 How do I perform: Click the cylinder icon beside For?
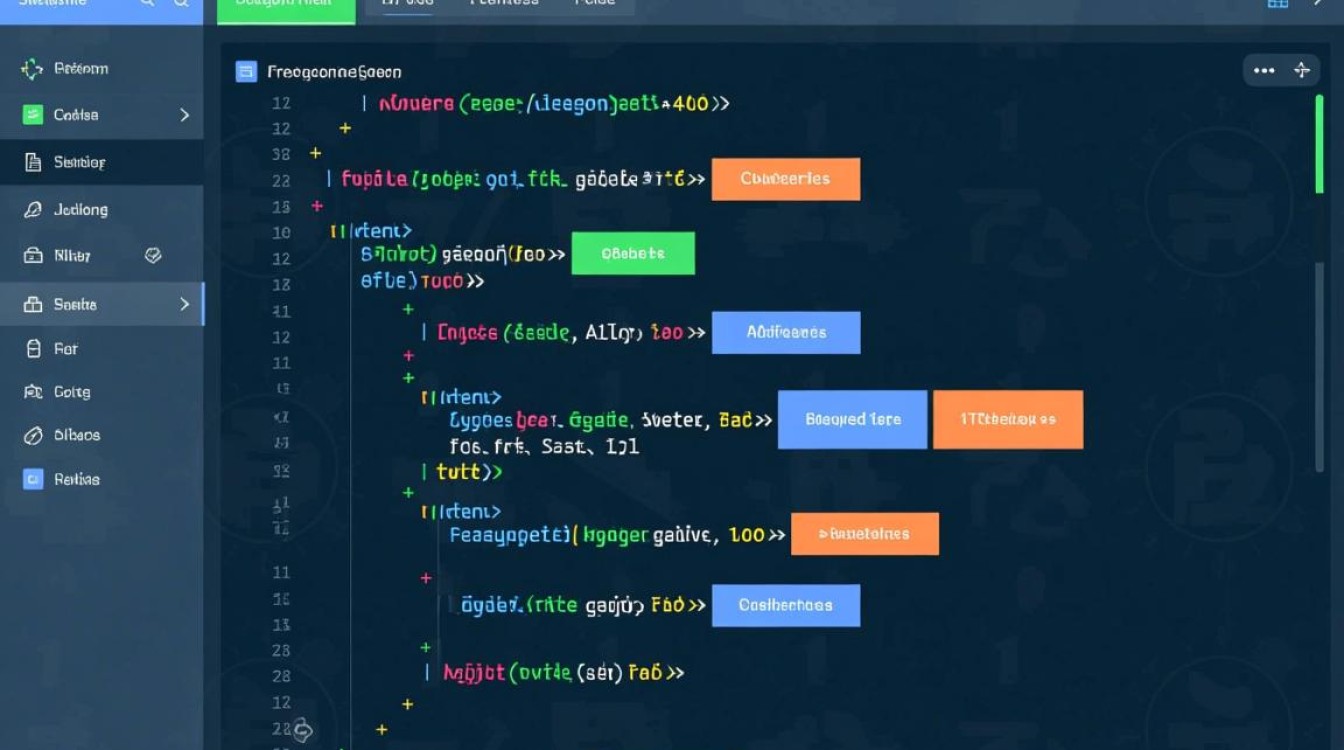point(32,349)
